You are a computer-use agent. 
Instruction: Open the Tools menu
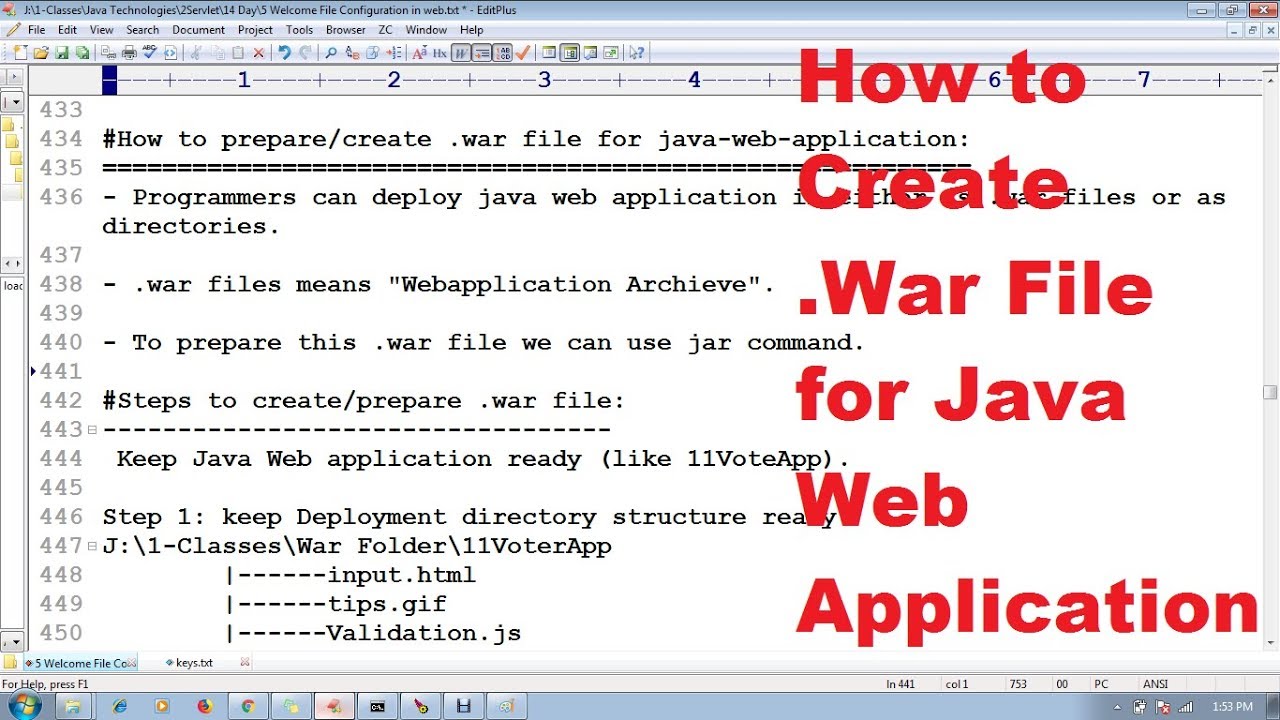pyautogui.click(x=300, y=30)
